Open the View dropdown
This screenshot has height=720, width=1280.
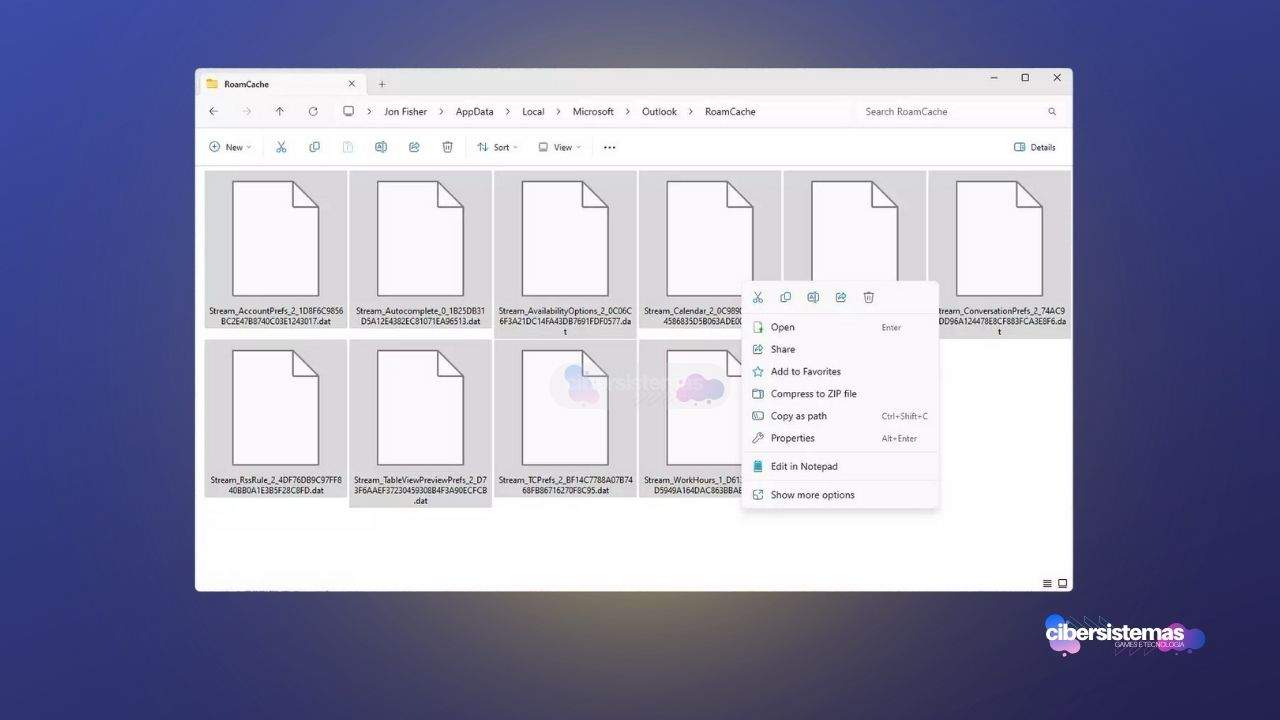(x=559, y=147)
